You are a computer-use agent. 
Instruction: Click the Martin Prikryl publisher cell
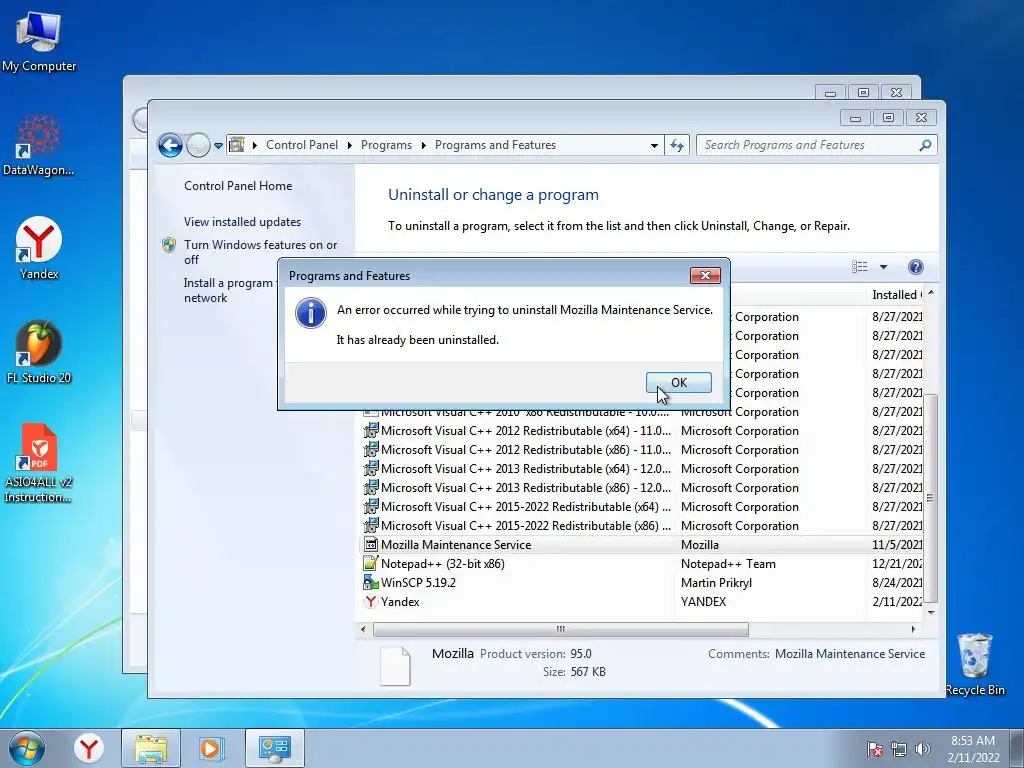click(716, 583)
